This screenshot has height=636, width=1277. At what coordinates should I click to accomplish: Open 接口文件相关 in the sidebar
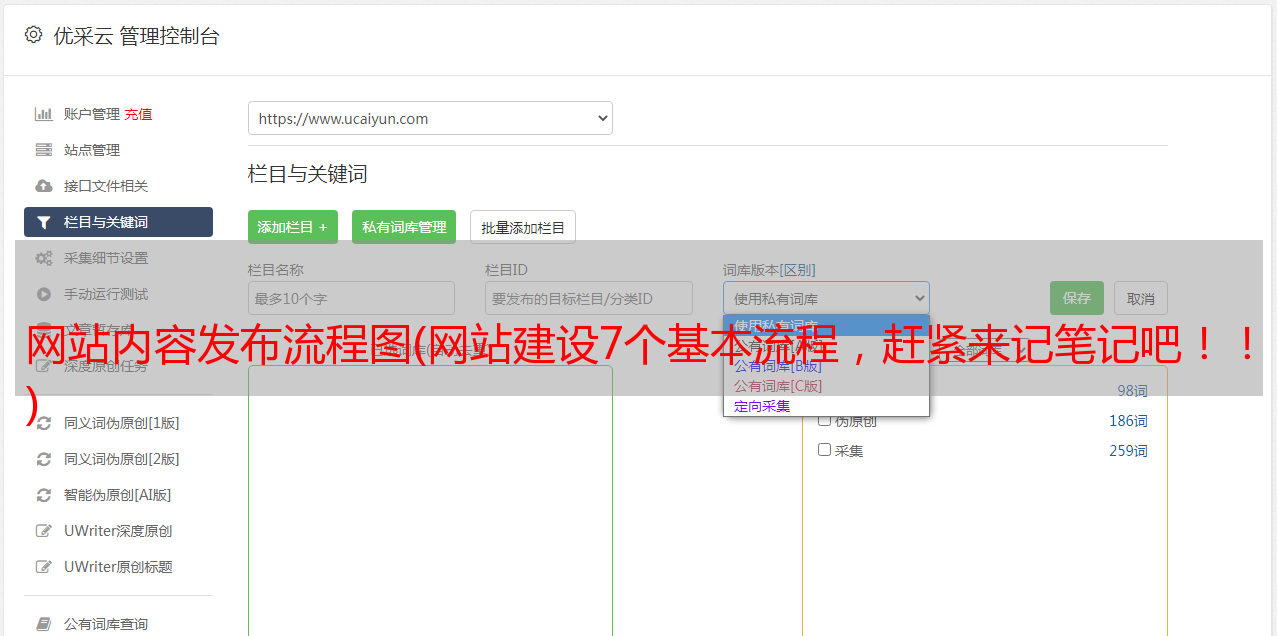pos(106,186)
